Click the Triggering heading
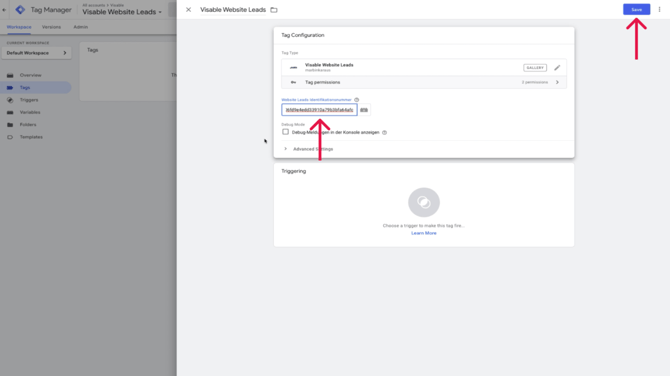670x376 pixels. [x=294, y=171]
